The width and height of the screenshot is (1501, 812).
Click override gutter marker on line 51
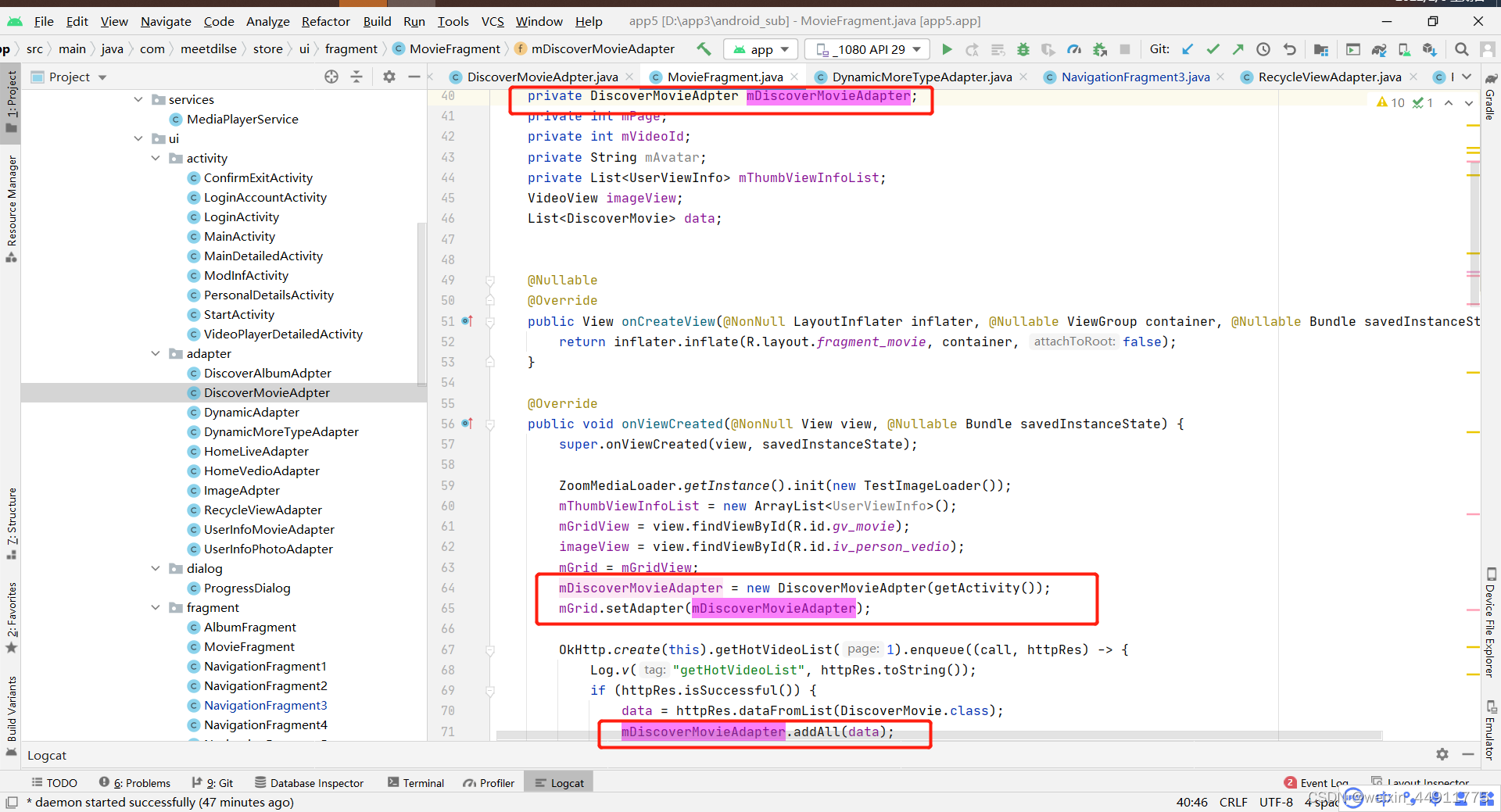[467, 320]
